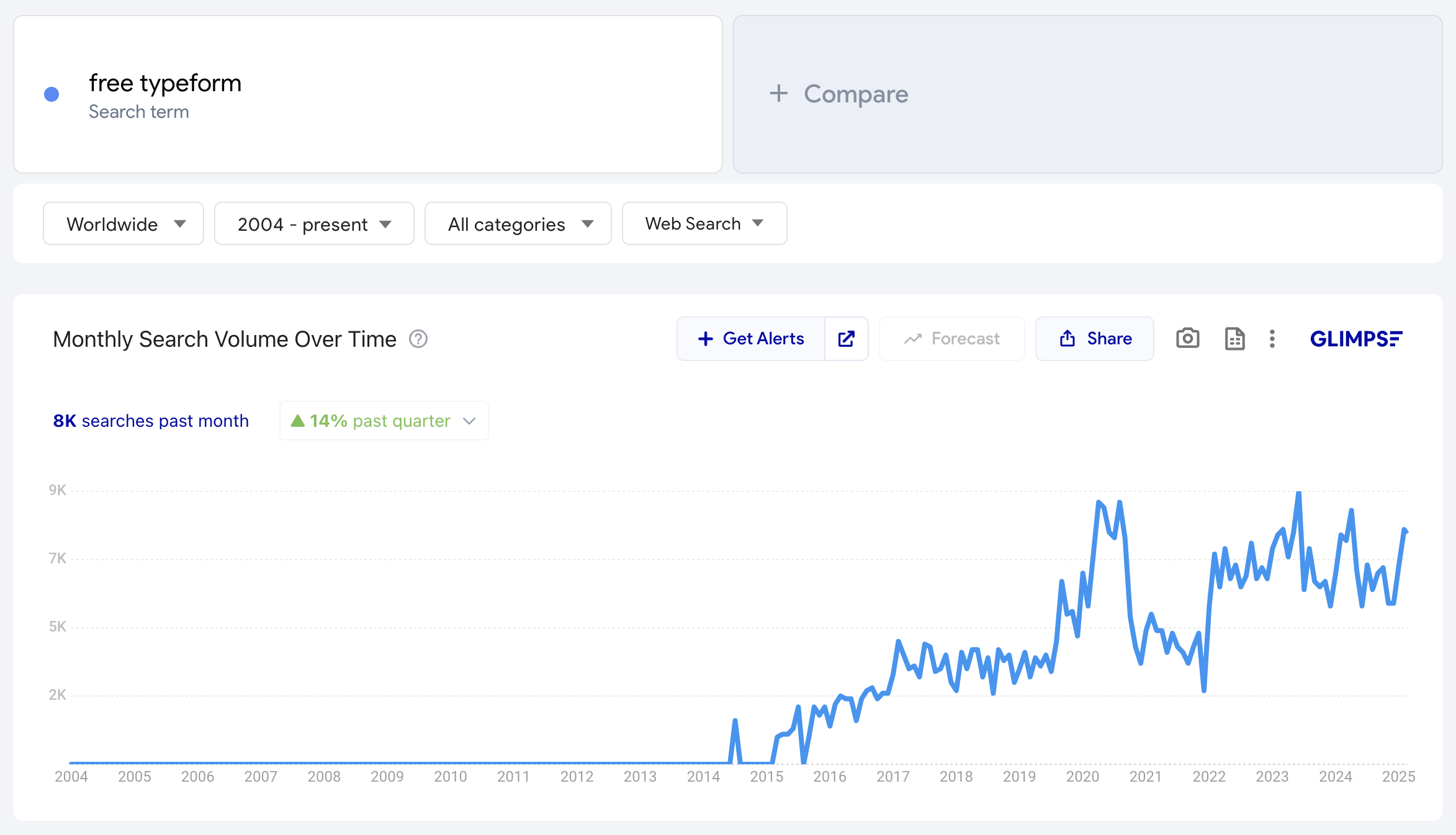
Task: Click the 8K searches past month link
Action: click(x=151, y=421)
